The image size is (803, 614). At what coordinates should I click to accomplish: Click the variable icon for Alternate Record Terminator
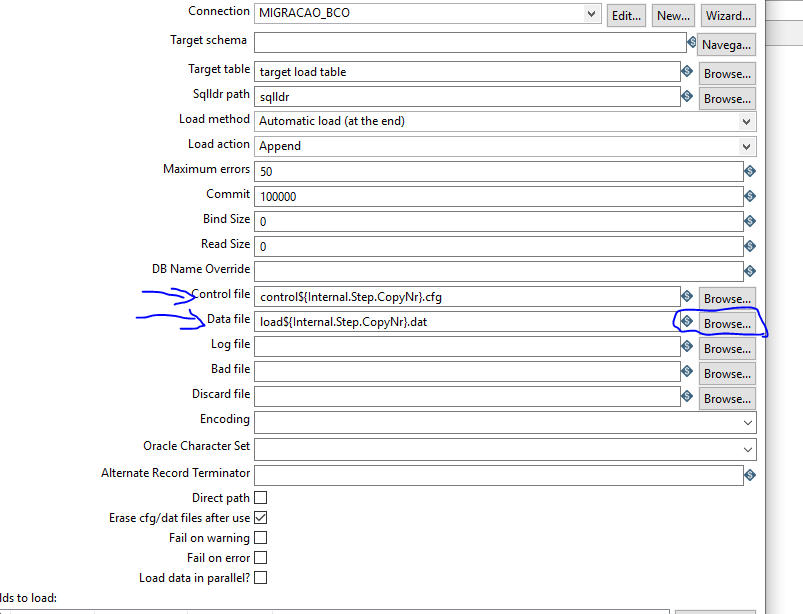click(x=748, y=474)
